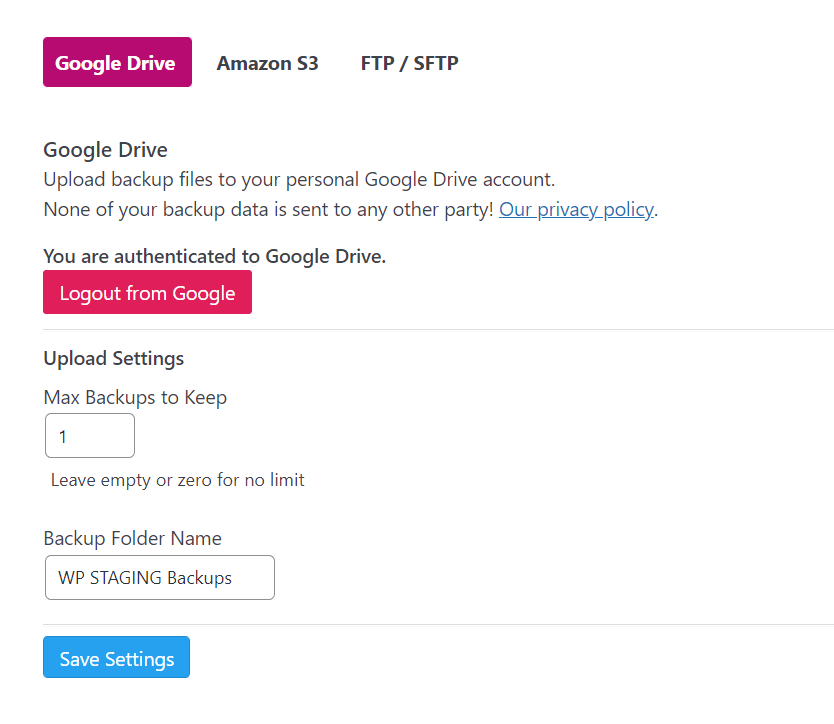
Task: Click the number 1 in the backups field
Action: coord(63,437)
